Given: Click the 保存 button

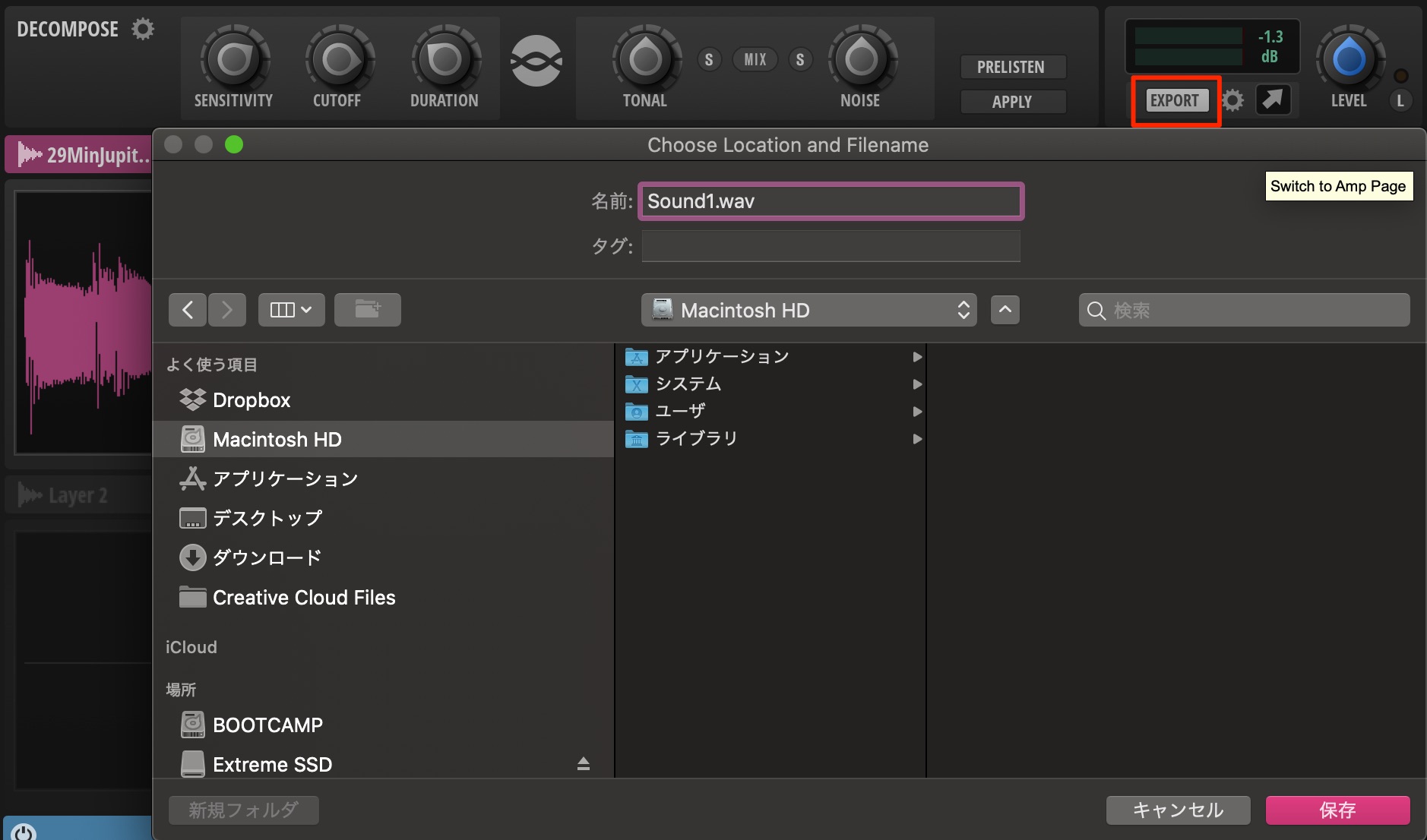Looking at the screenshot, I should tap(1338, 810).
